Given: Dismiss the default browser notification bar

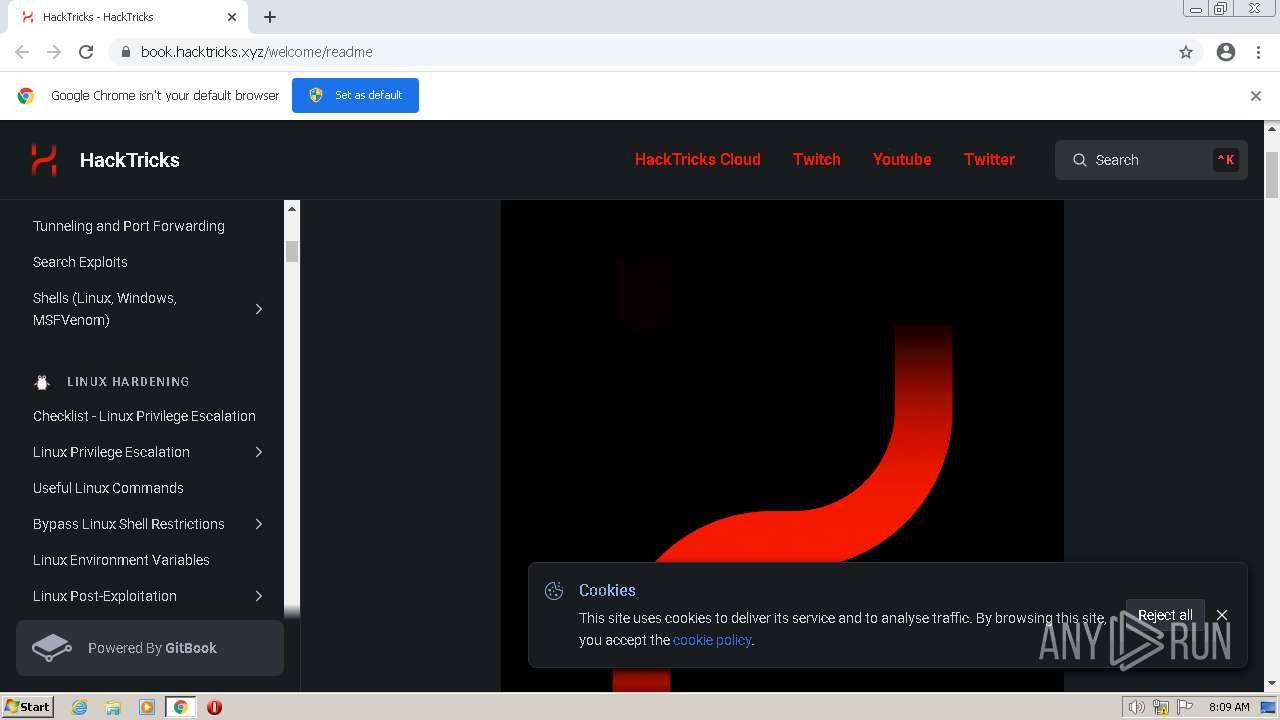Looking at the screenshot, I should click(1256, 96).
